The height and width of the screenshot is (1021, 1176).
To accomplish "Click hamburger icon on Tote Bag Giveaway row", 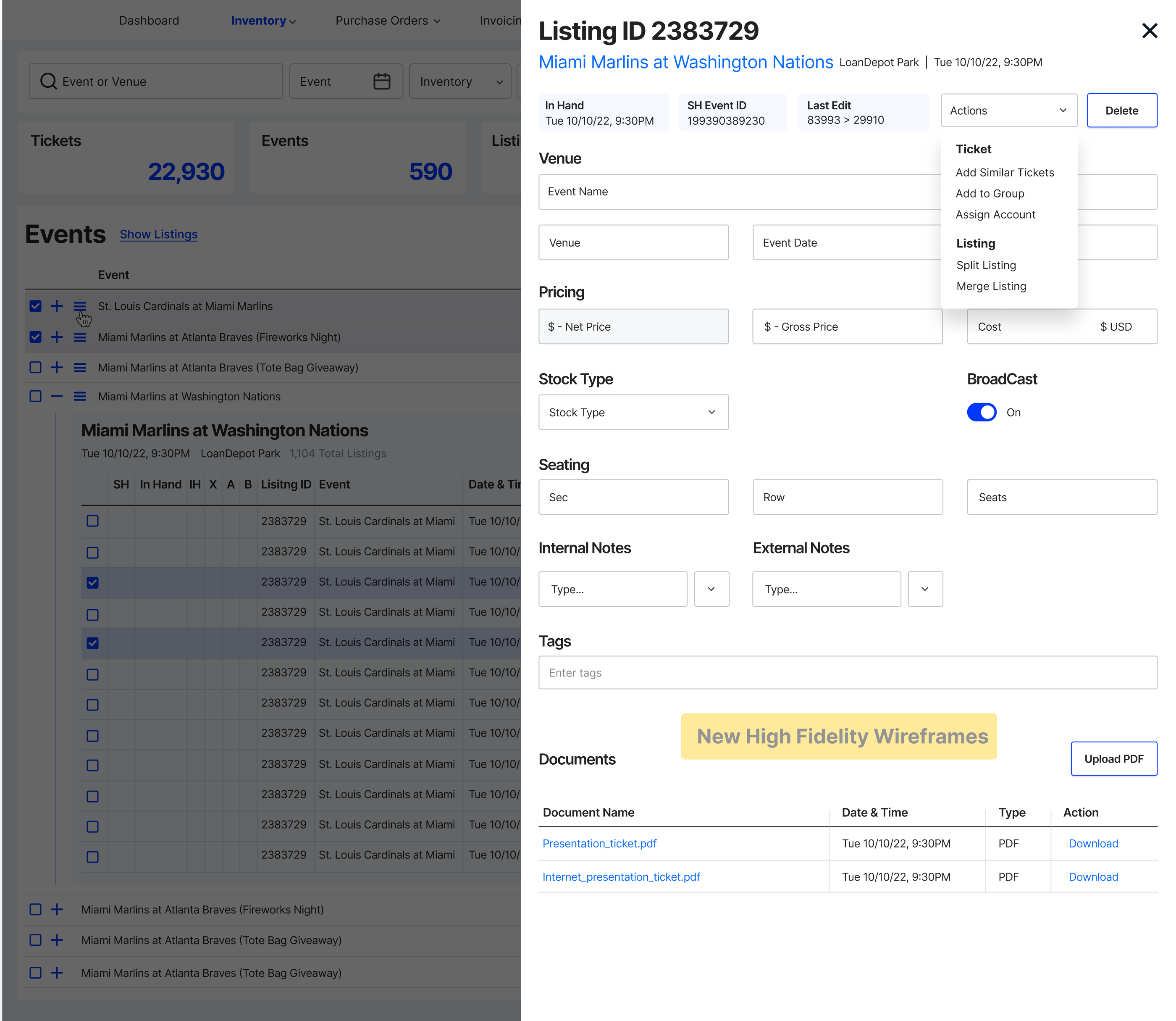I will click(80, 368).
